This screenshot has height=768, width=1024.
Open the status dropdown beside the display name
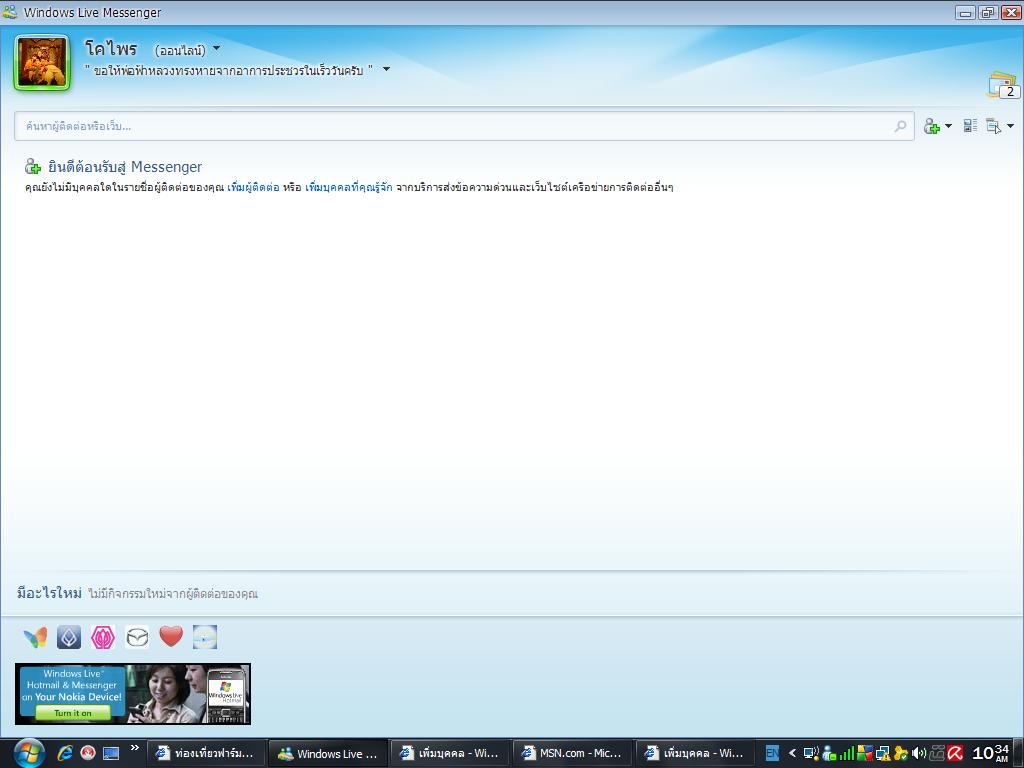pyautogui.click(x=217, y=49)
